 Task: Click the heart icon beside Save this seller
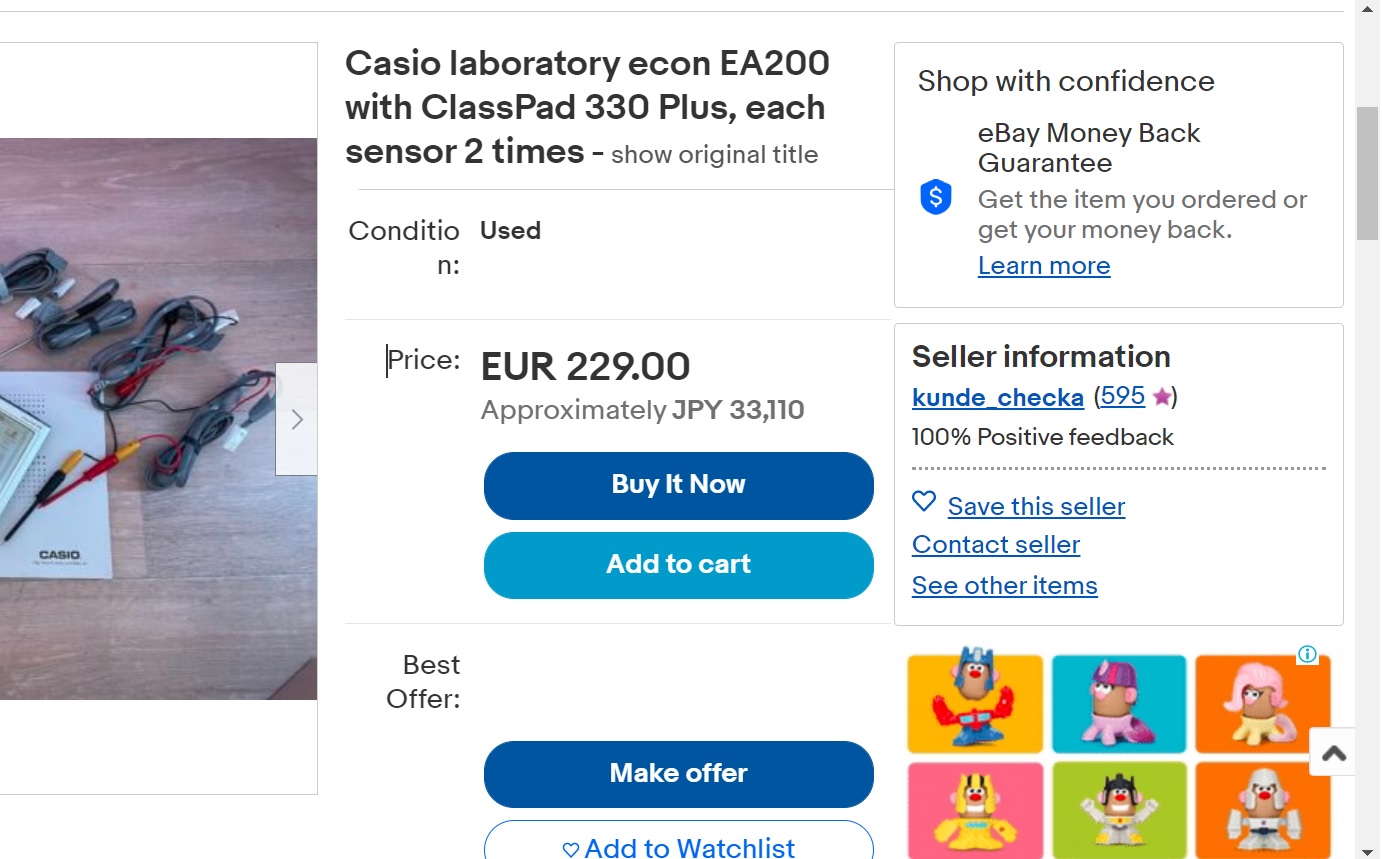(x=924, y=502)
